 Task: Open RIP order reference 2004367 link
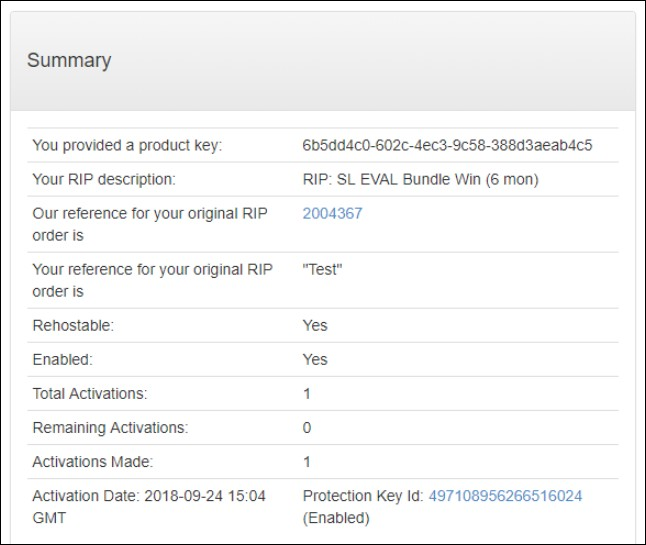click(332, 213)
